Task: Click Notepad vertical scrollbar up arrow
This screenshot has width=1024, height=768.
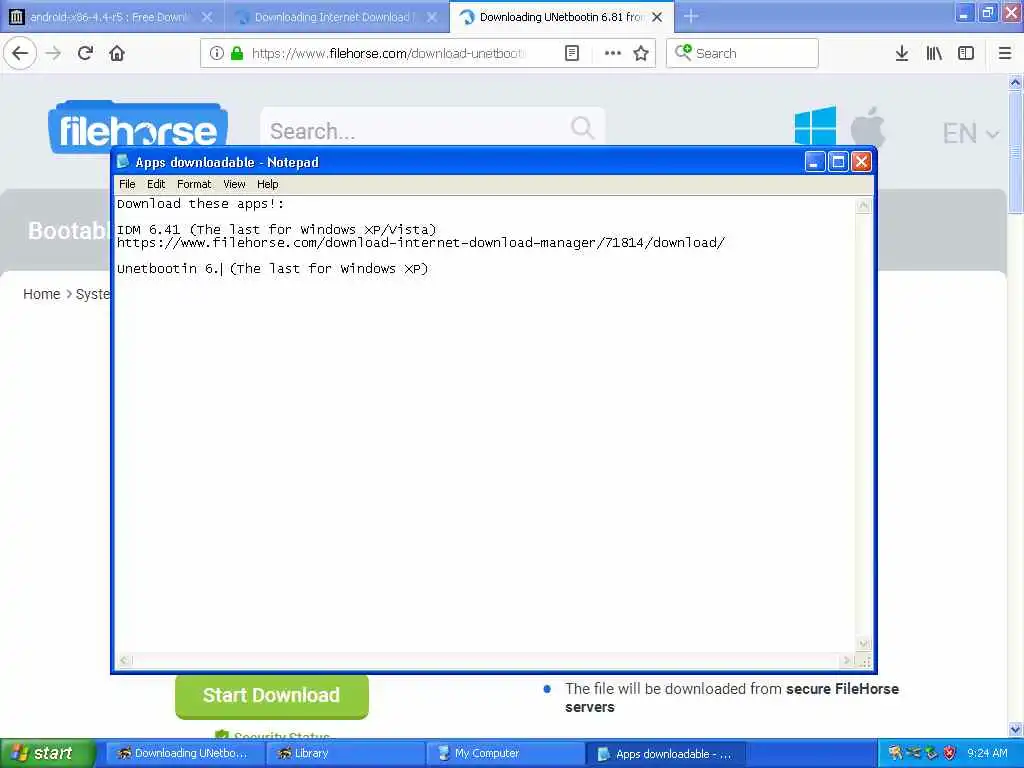Action: coord(863,206)
